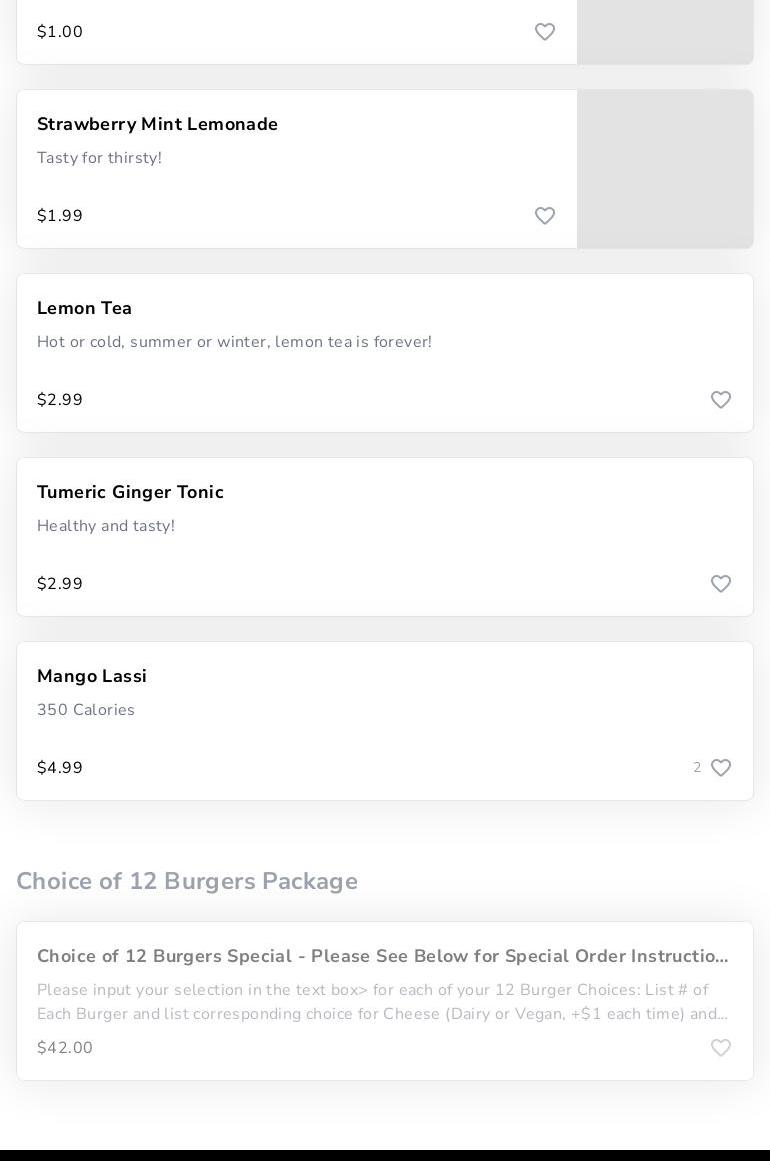Open the Mango Lassi menu item
Image resolution: width=770 pixels, height=1161 pixels.
tap(92, 677)
